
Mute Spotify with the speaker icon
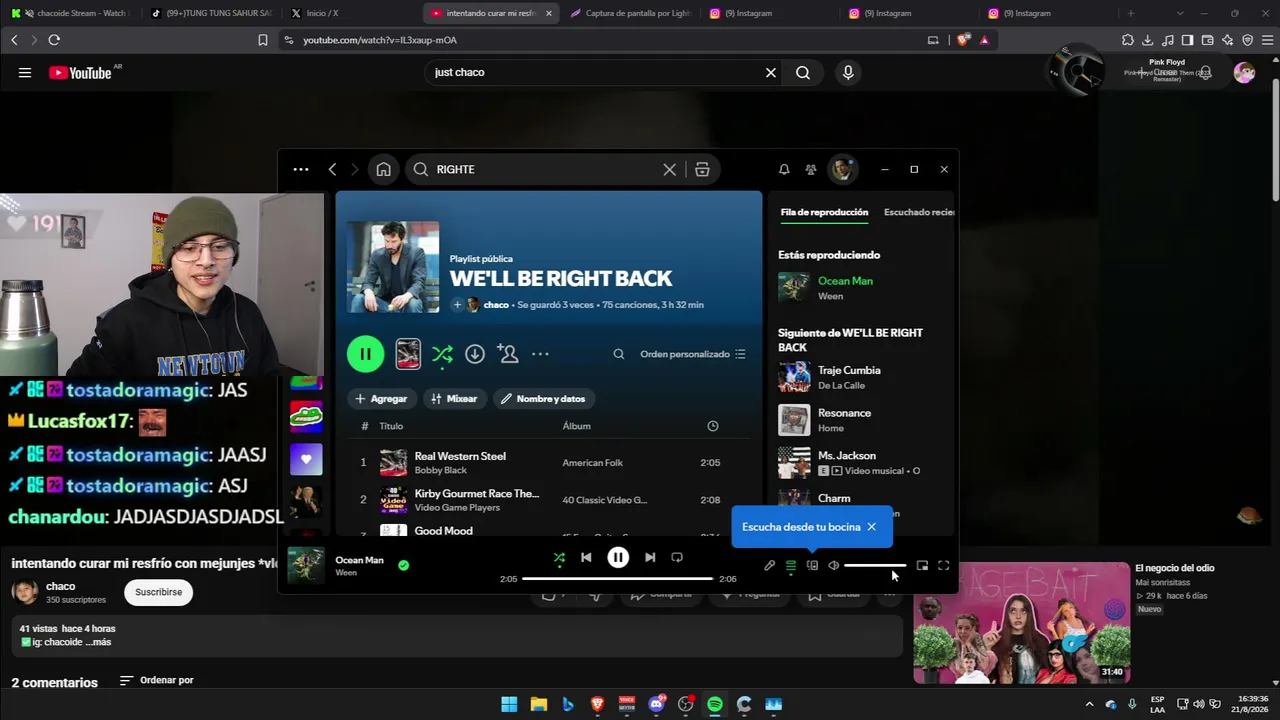(x=833, y=566)
